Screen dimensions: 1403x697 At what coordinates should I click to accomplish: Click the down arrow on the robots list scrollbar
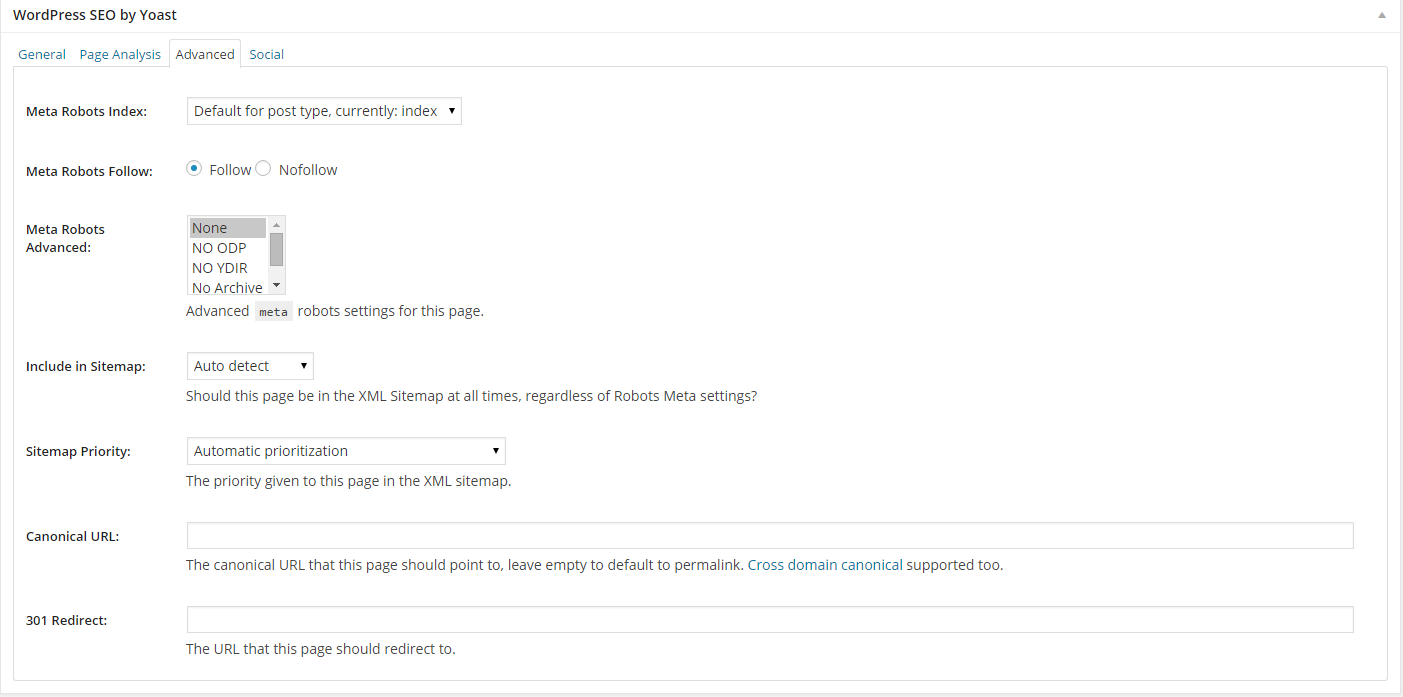(x=276, y=285)
